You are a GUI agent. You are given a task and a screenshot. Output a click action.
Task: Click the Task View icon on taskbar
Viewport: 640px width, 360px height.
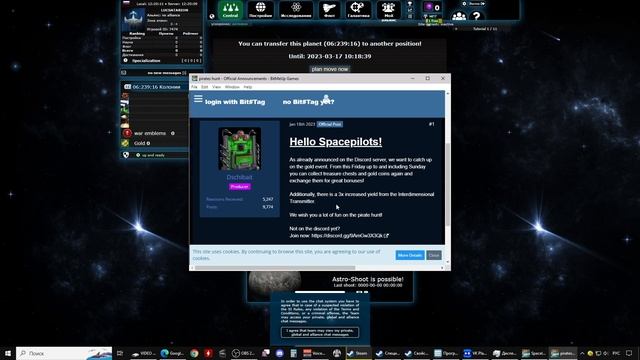(120, 353)
